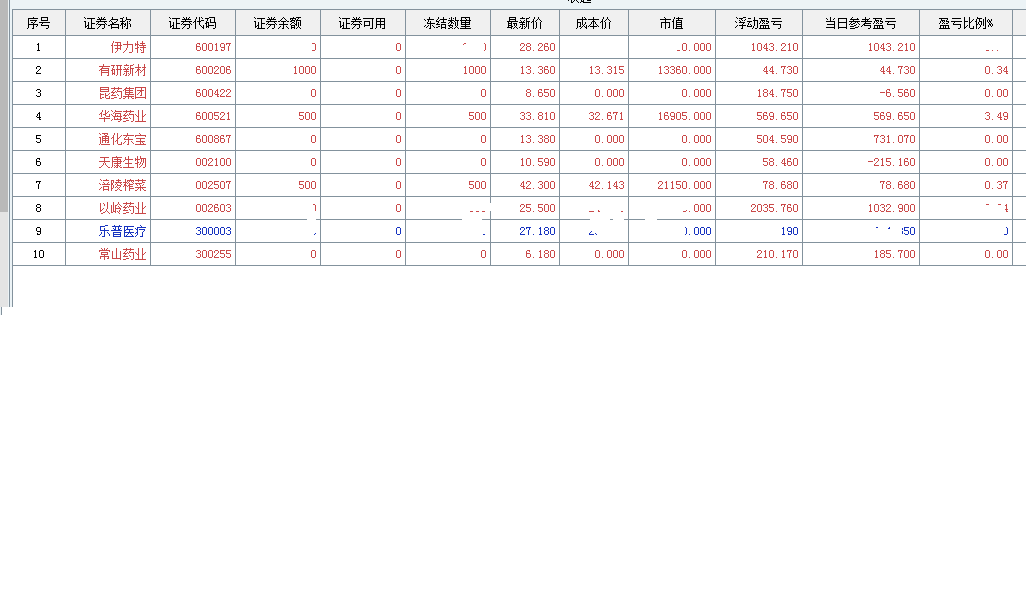Screen dimensions: 1026x614
Task: Click stock code 600206
Action: point(213,70)
